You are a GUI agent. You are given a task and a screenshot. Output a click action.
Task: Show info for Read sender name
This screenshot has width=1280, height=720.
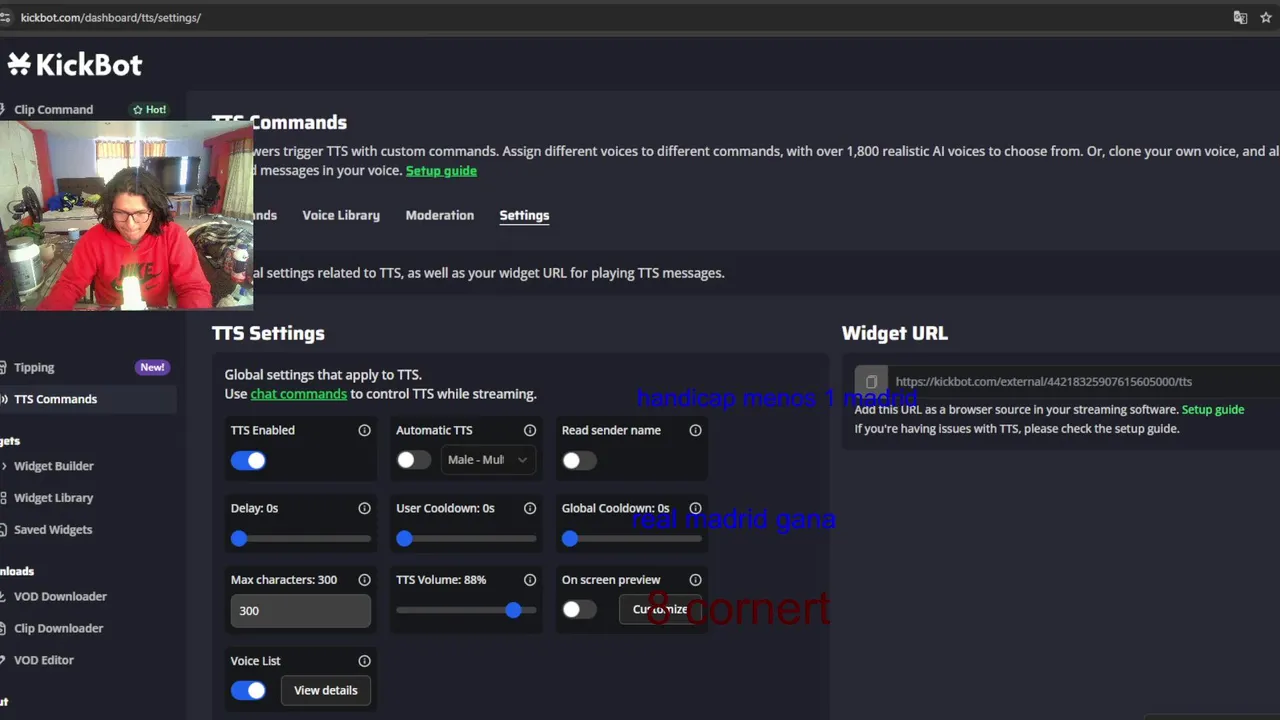pos(695,430)
